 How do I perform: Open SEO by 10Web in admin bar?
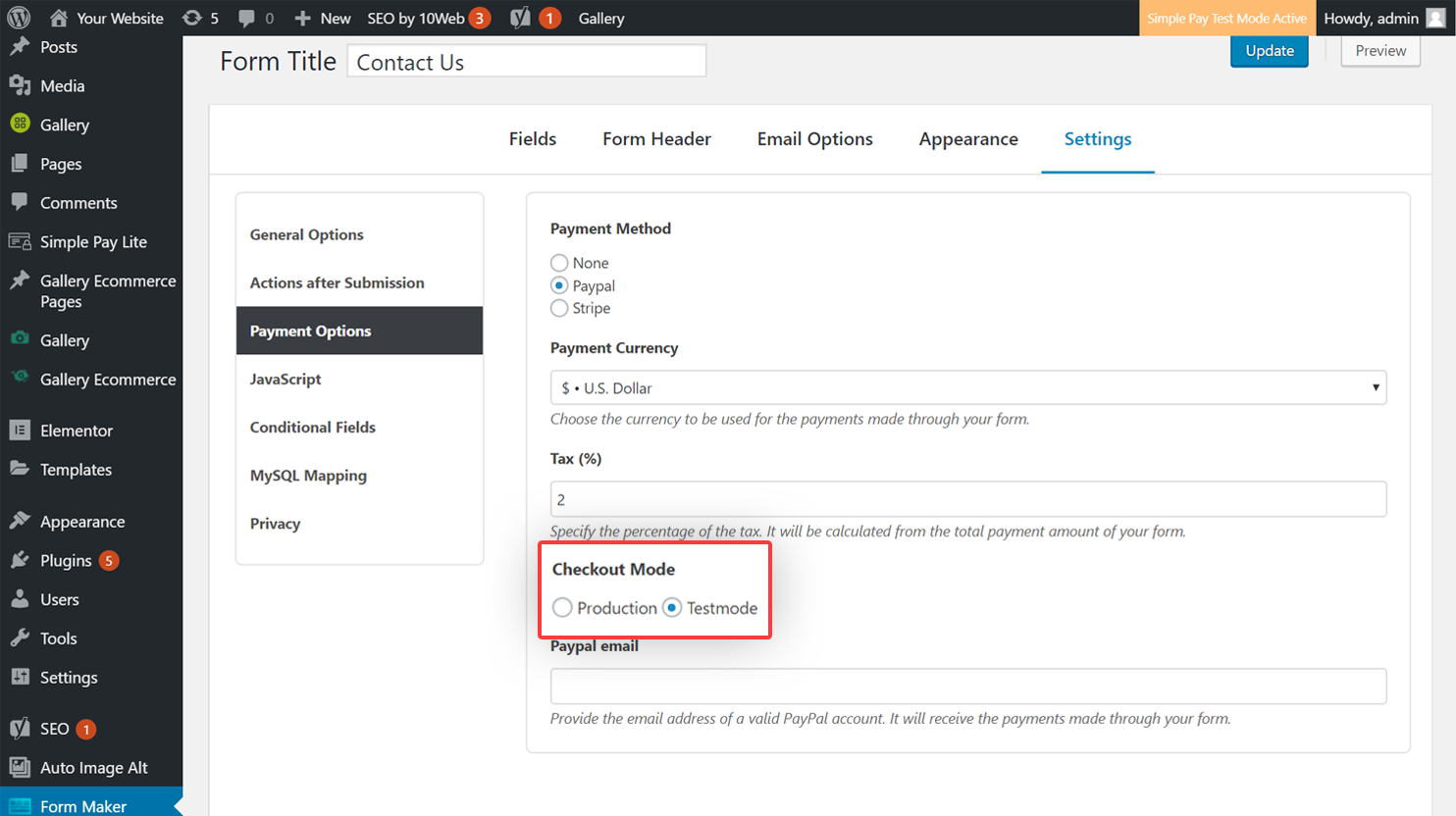pyautogui.click(x=428, y=18)
